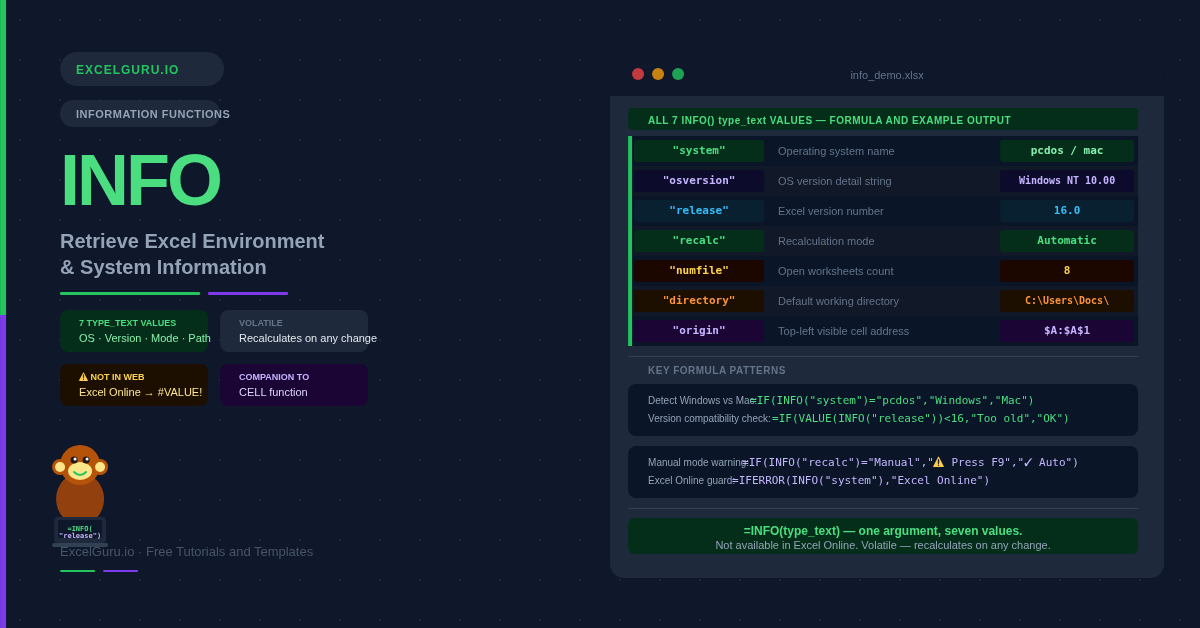Select the "numfile" output value 8
The image size is (1200, 628).
(x=1066, y=271)
